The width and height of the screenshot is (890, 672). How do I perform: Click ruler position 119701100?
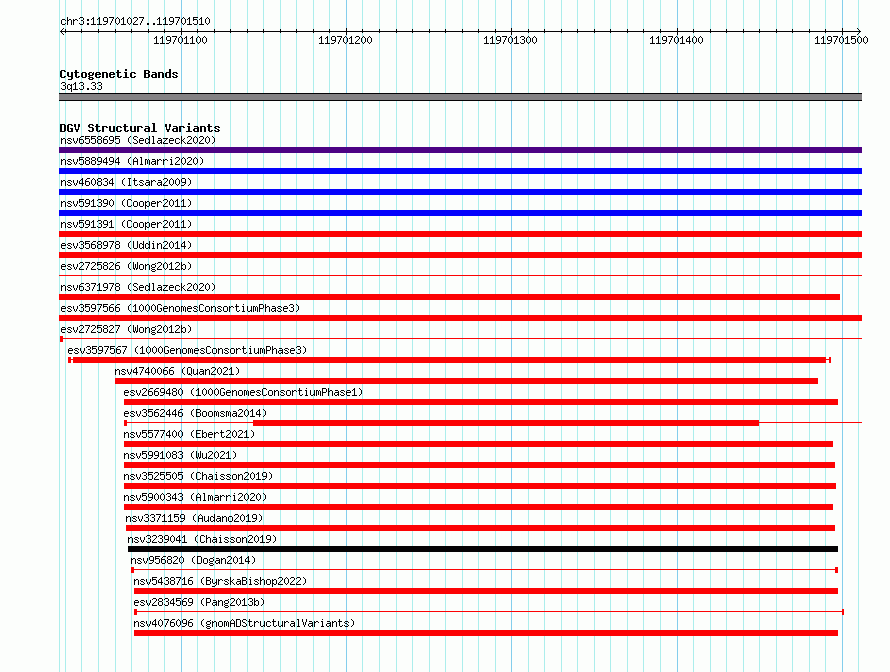[180, 40]
